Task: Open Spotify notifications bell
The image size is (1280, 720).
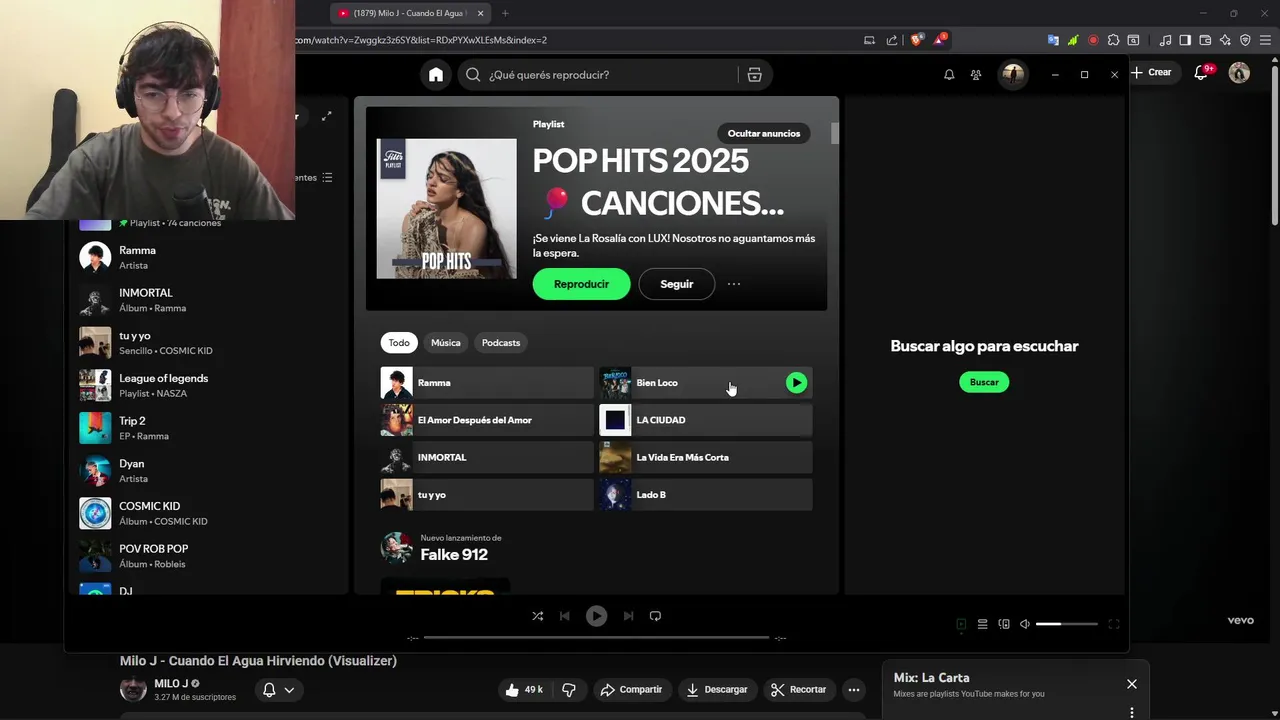Action: point(949,75)
